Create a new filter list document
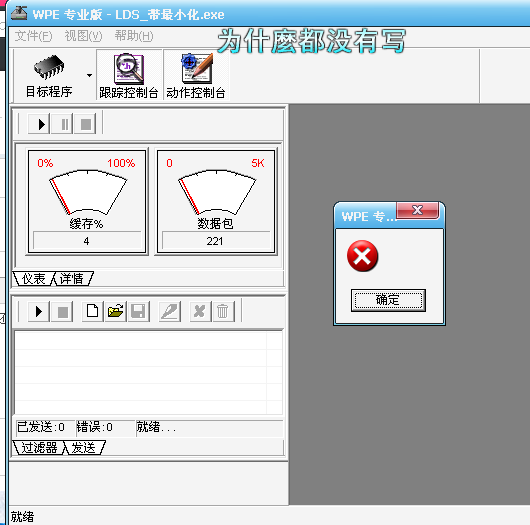Screen dimensions: 530x525 [93, 311]
